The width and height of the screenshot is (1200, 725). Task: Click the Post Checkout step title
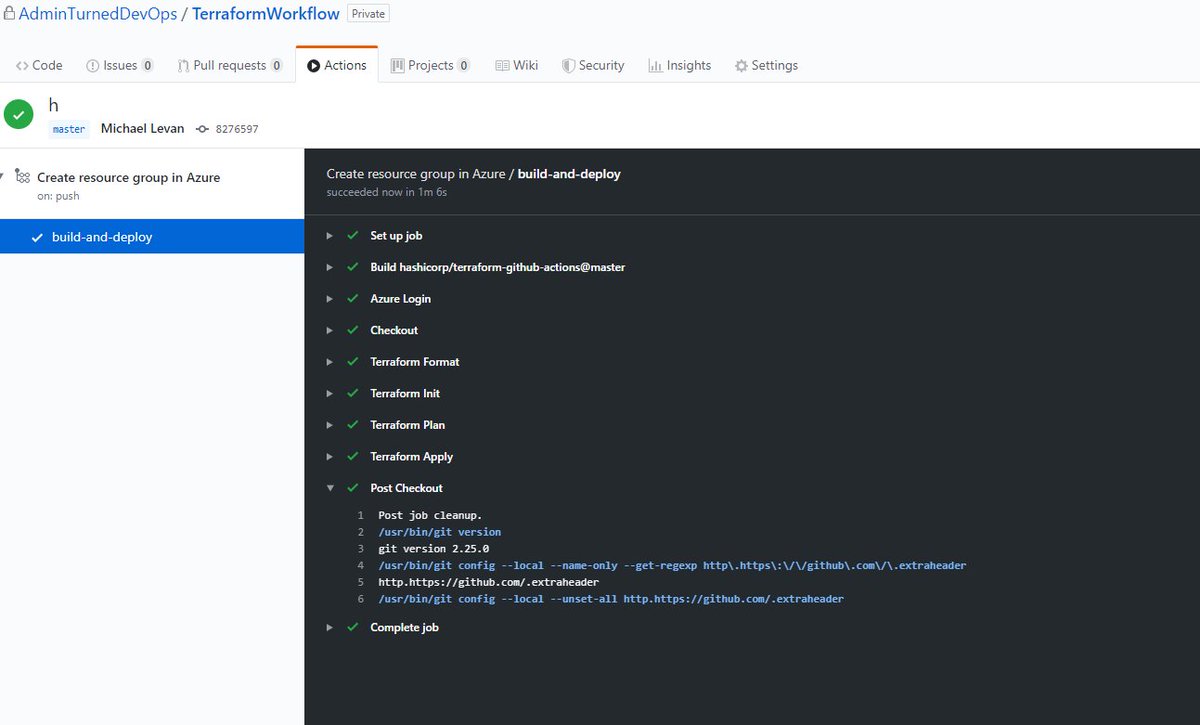tap(406, 488)
